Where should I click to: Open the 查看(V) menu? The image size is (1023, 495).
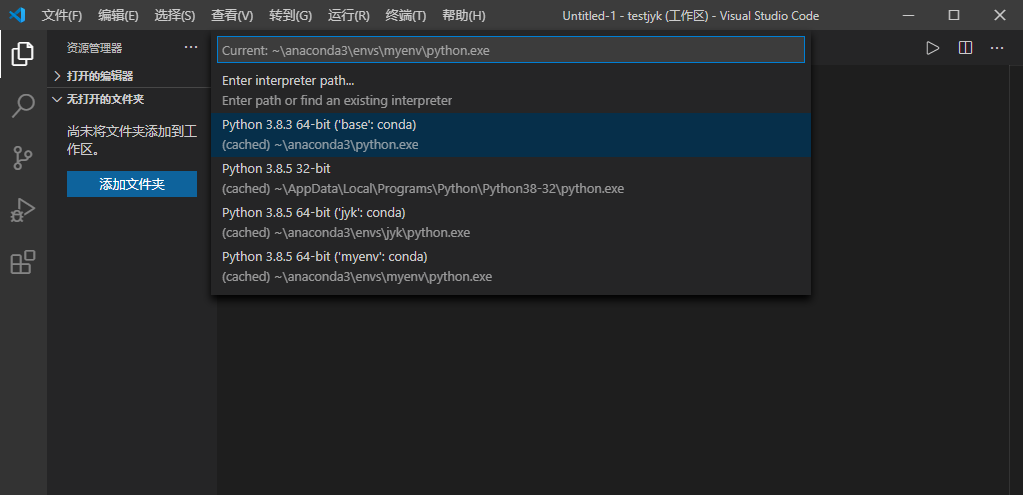(x=232, y=15)
